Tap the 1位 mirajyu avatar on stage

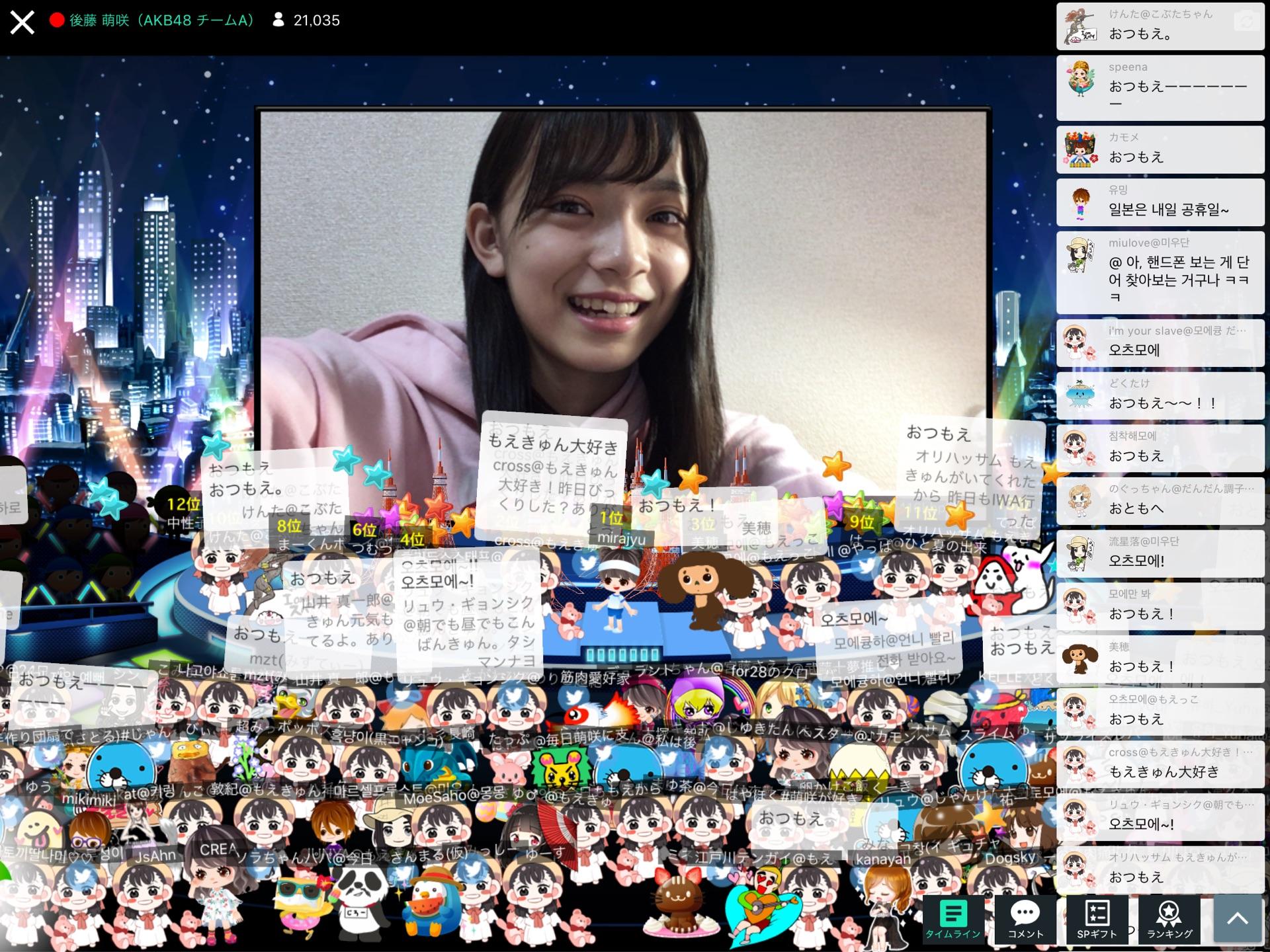click(x=617, y=590)
